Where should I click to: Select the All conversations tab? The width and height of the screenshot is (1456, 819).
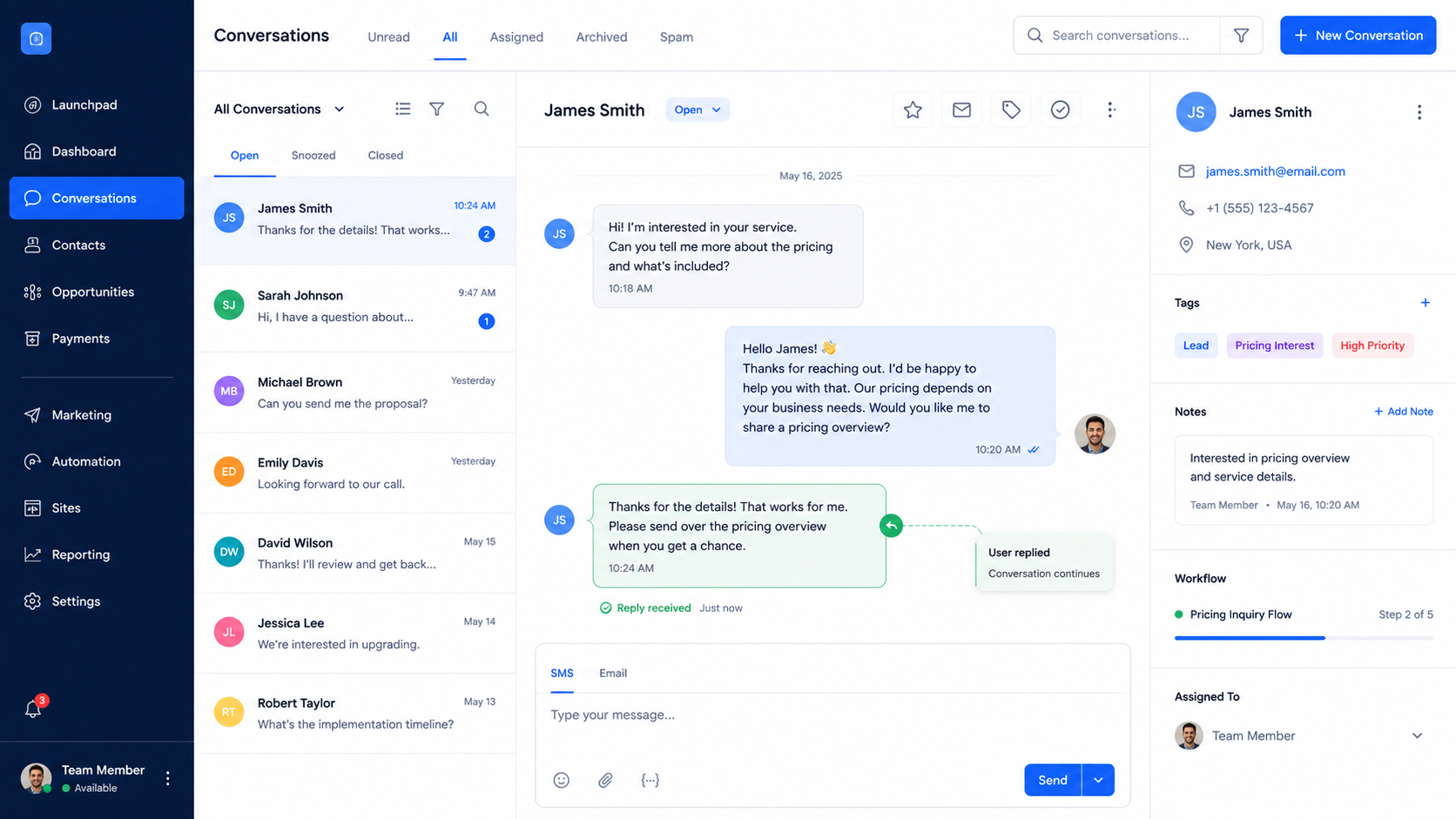pos(449,37)
